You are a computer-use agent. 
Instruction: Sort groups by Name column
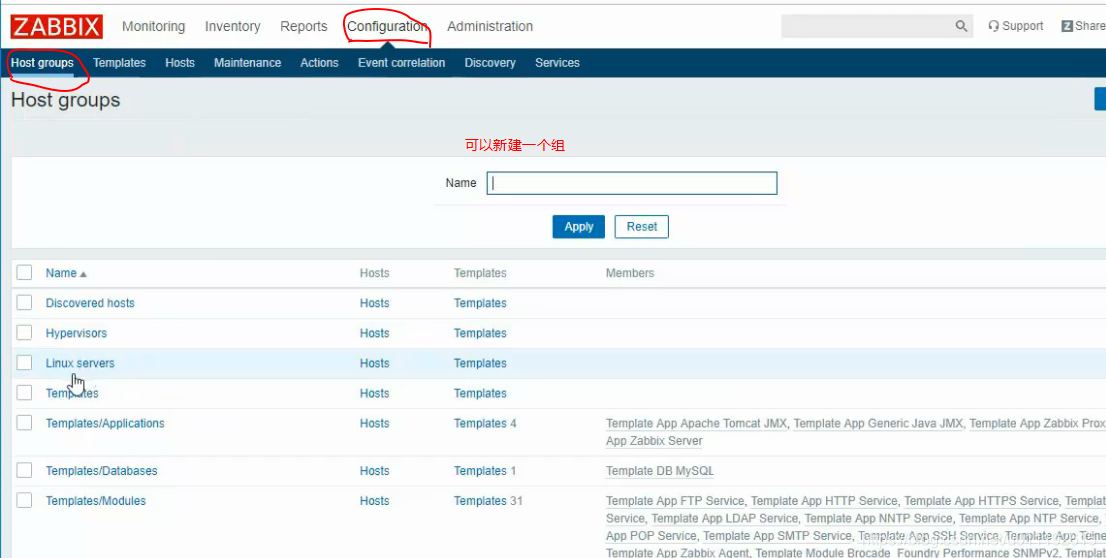pyautogui.click(x=66, y=273)
